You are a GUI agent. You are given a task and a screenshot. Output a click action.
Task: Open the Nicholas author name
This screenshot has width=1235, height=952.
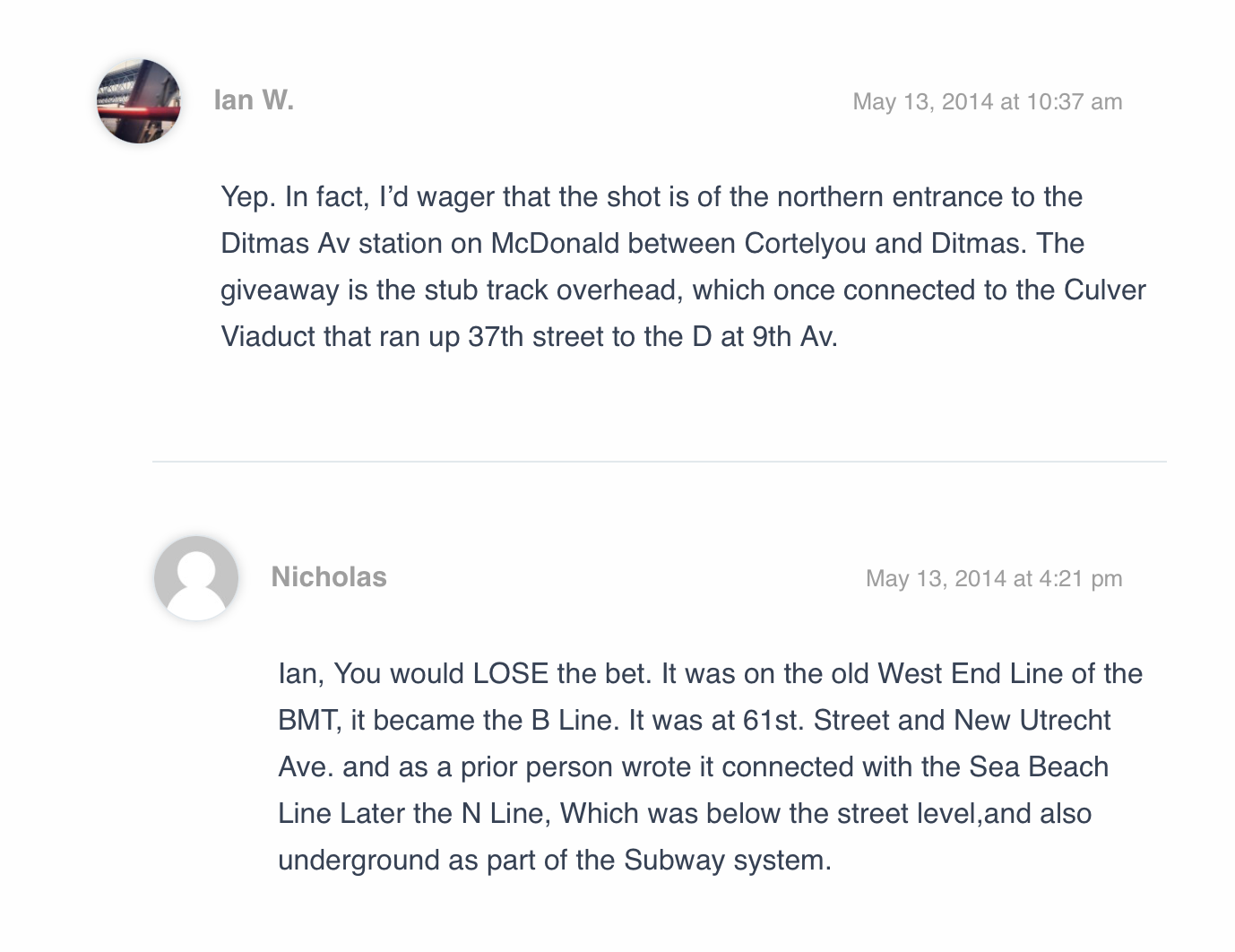(x=329, y=576)
